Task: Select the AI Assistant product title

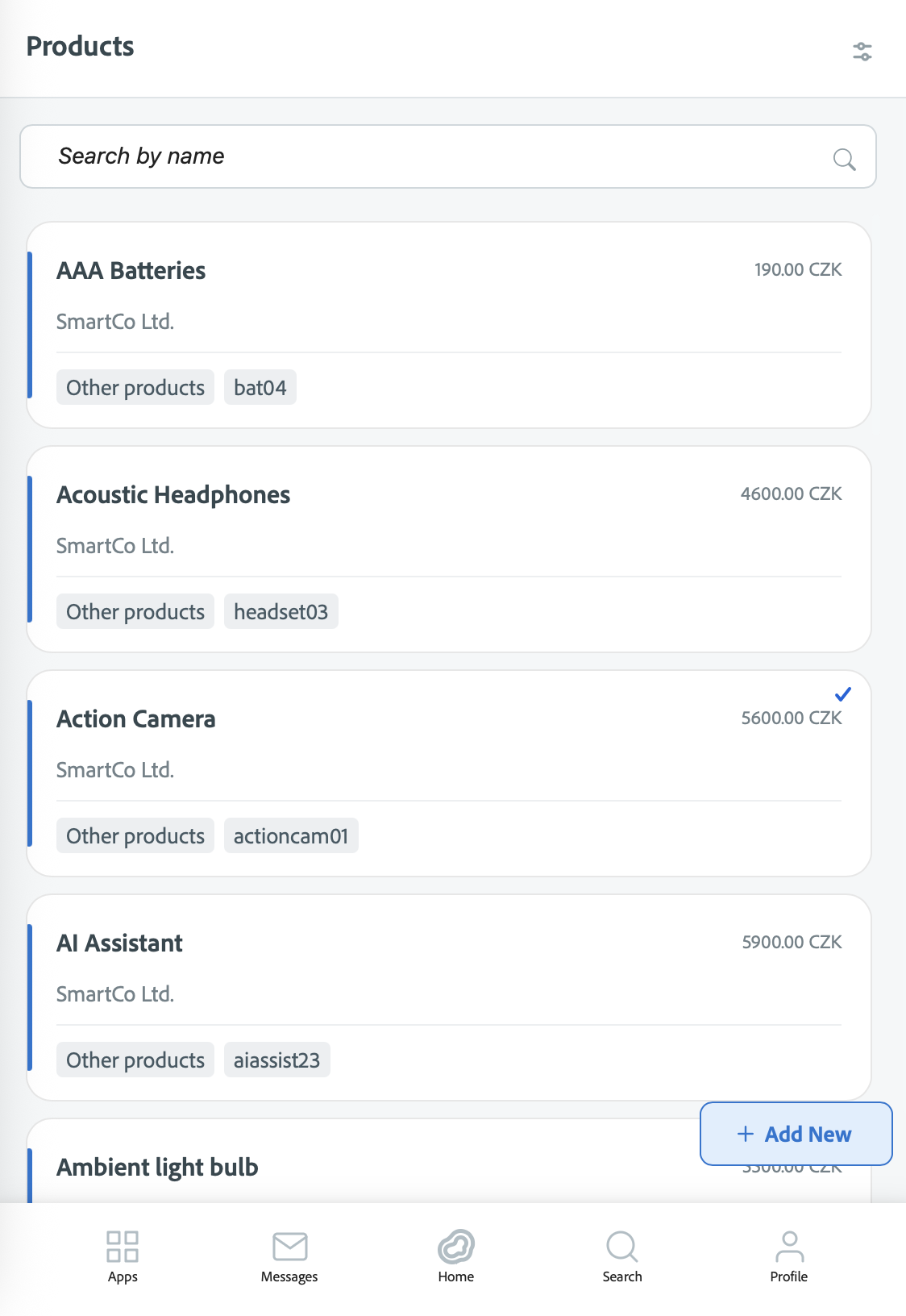Action: 119,943
